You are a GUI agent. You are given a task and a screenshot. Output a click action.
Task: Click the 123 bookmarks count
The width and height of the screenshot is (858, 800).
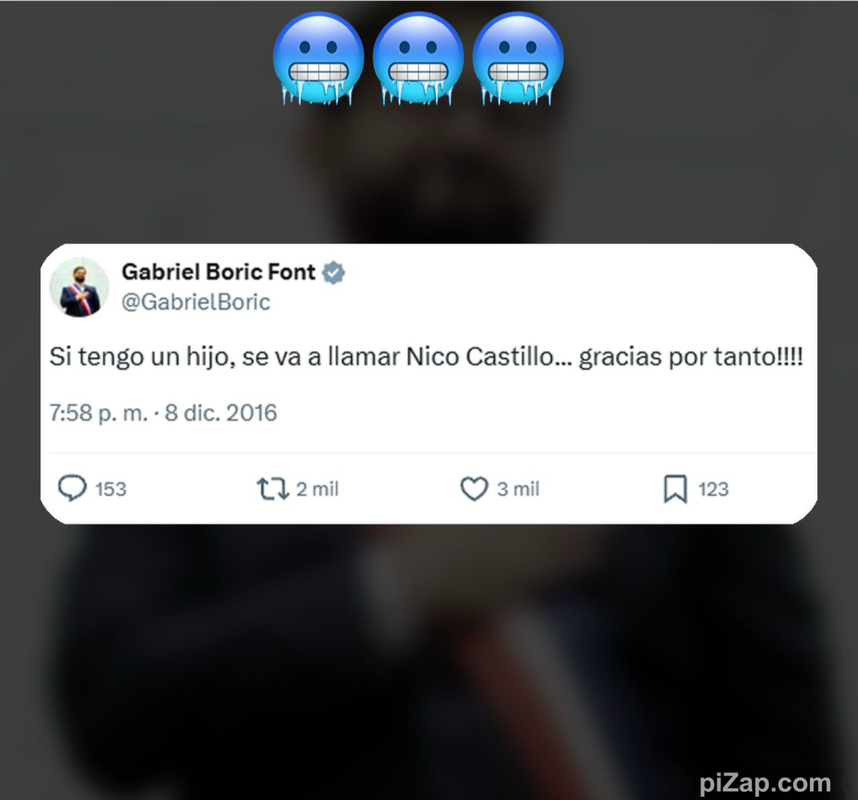tap(714, 489)
